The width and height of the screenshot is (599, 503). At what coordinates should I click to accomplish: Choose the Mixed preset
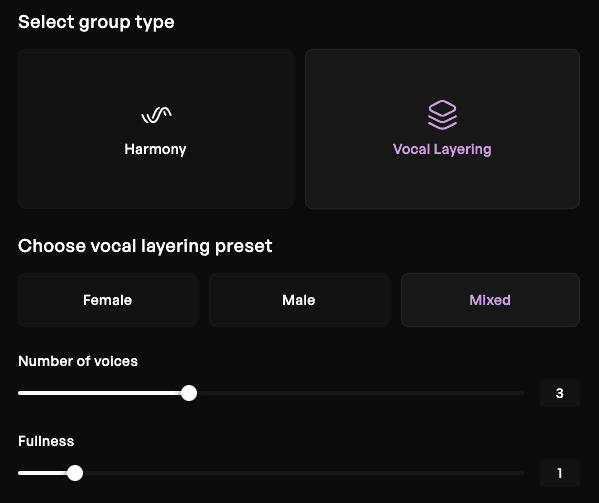coord(490,300)
